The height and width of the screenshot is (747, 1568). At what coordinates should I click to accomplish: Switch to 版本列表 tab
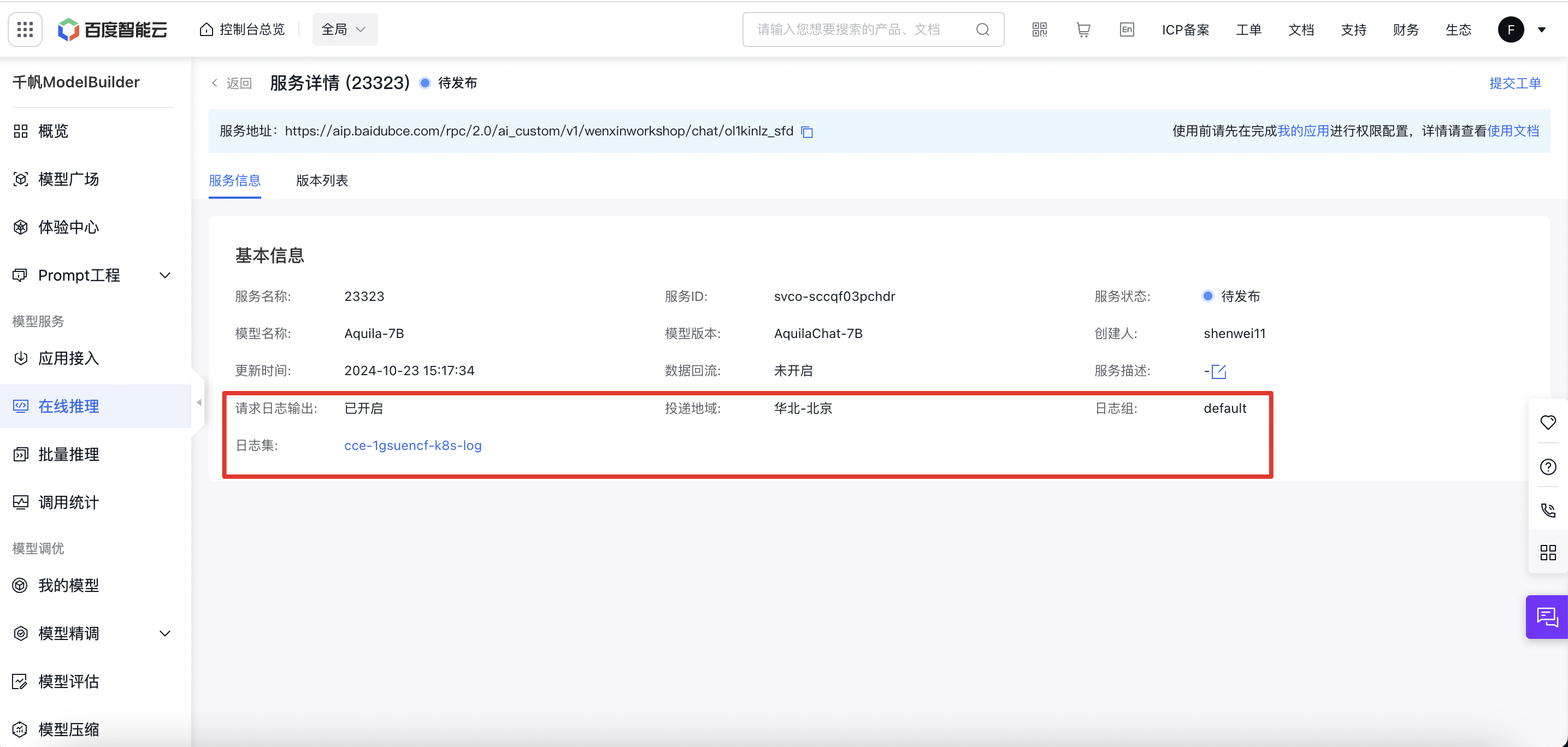[x=322, y=181]
